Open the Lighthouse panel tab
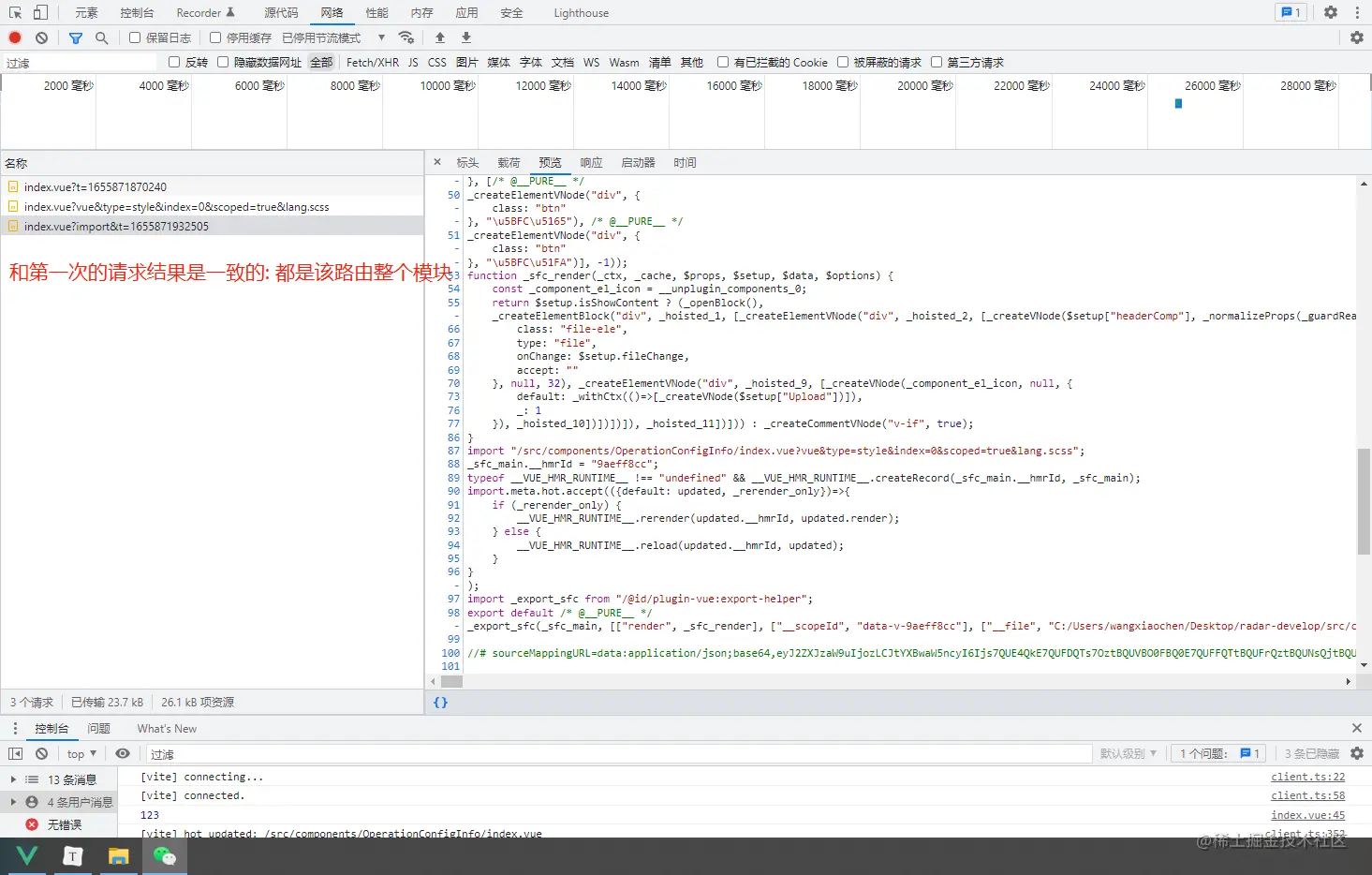This screenshot has width=1372, height=875. tap(581, 13)
